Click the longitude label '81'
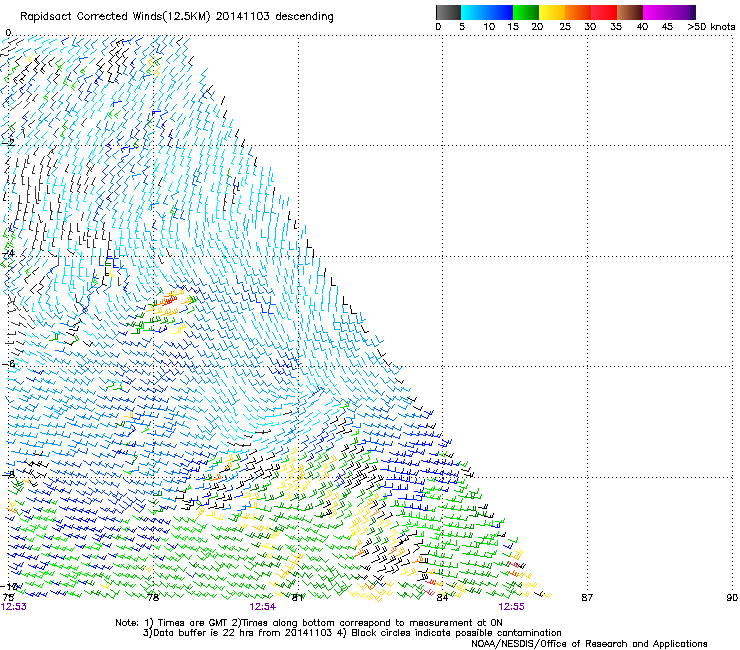This screenshot has width=740, height=650. pyautogui.click(x=297, y=597)
